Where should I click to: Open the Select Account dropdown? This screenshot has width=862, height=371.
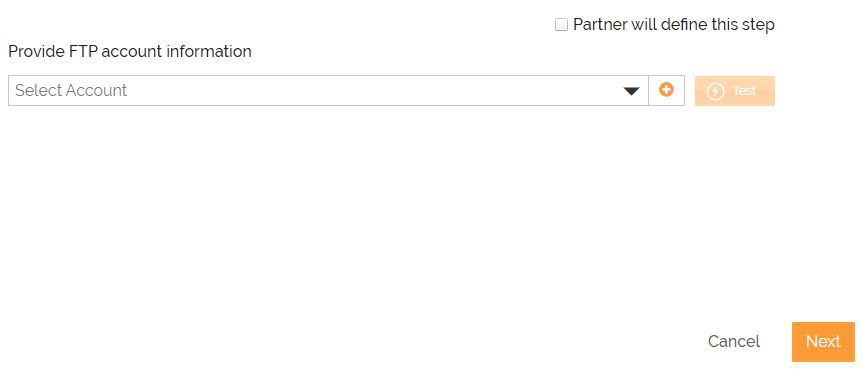(328, 90)
